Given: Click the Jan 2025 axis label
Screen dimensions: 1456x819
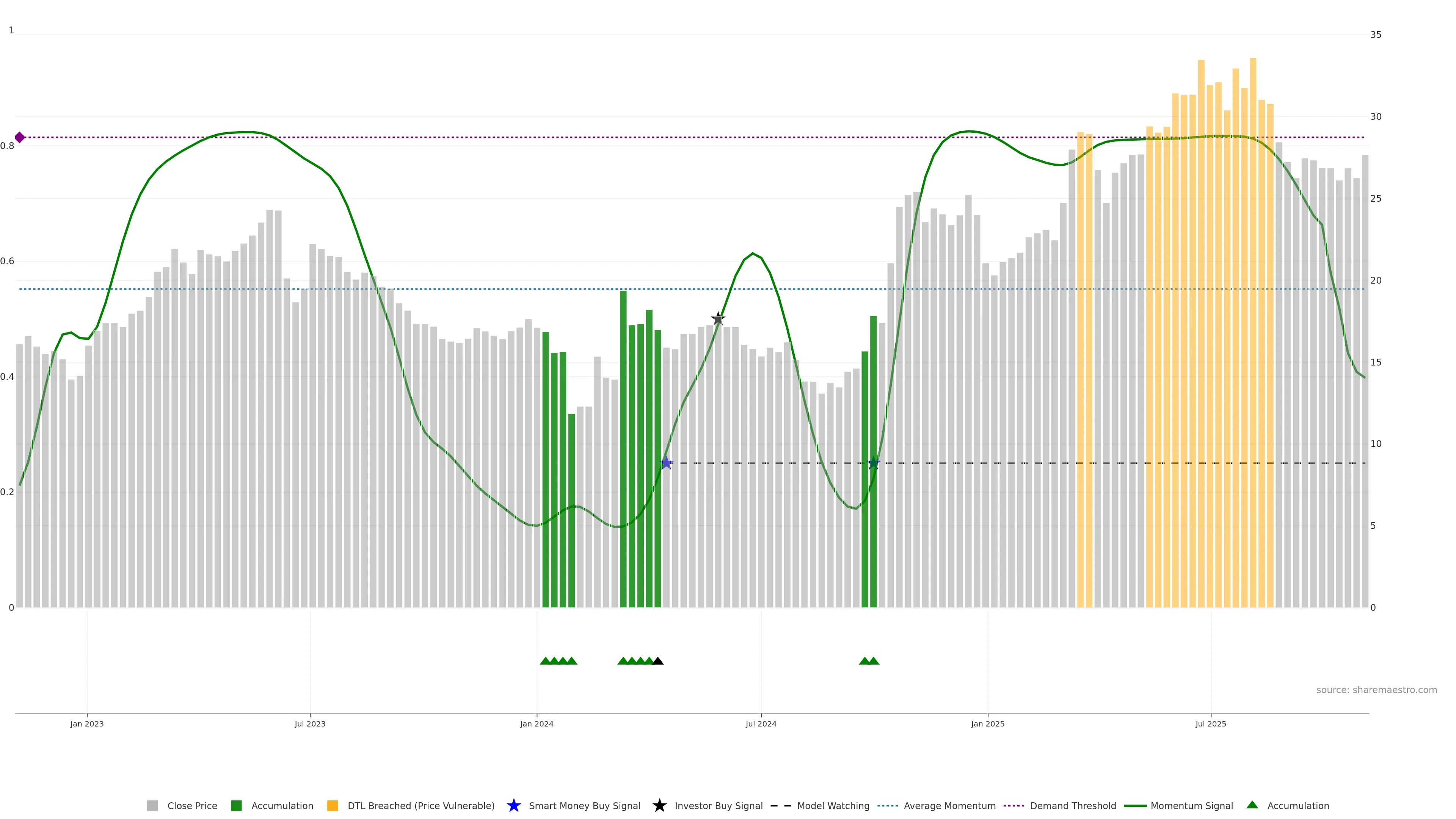Looking at the screenshot, I should point(987,723).
